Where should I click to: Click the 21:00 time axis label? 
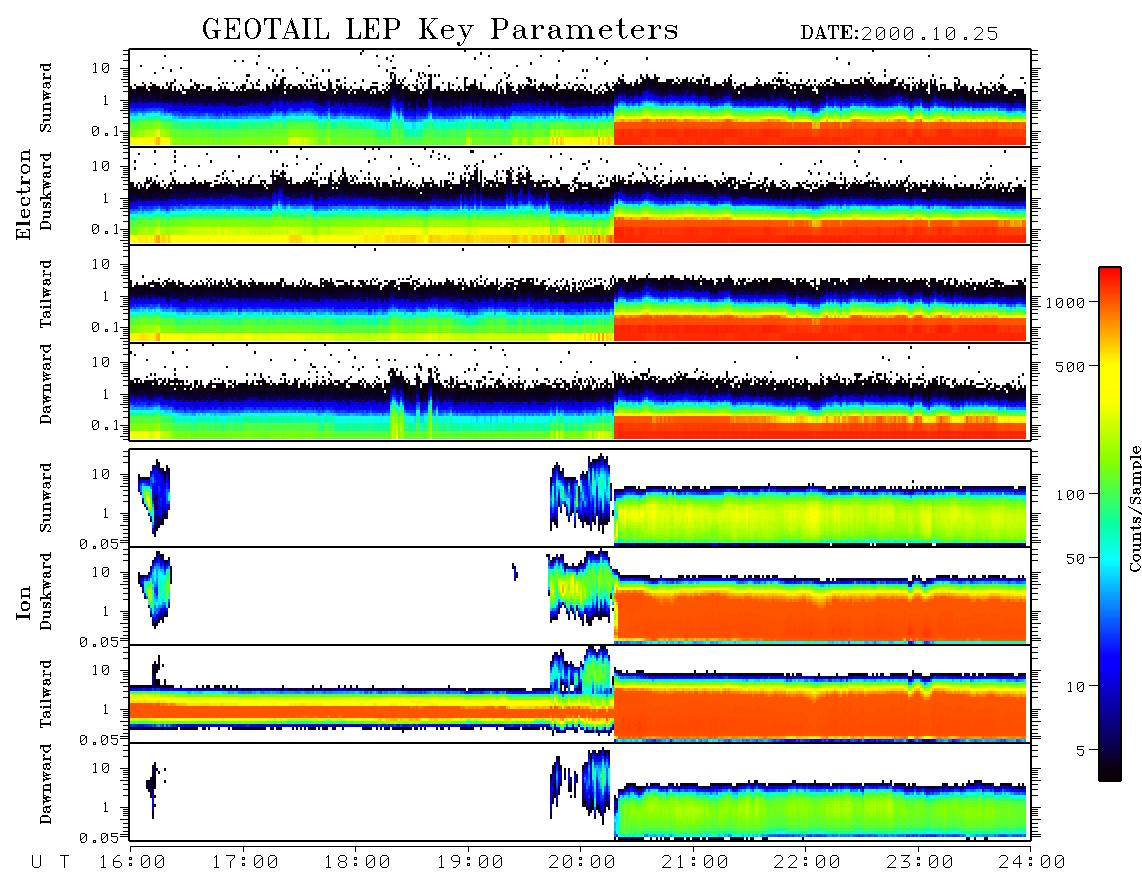click(695, 863)
